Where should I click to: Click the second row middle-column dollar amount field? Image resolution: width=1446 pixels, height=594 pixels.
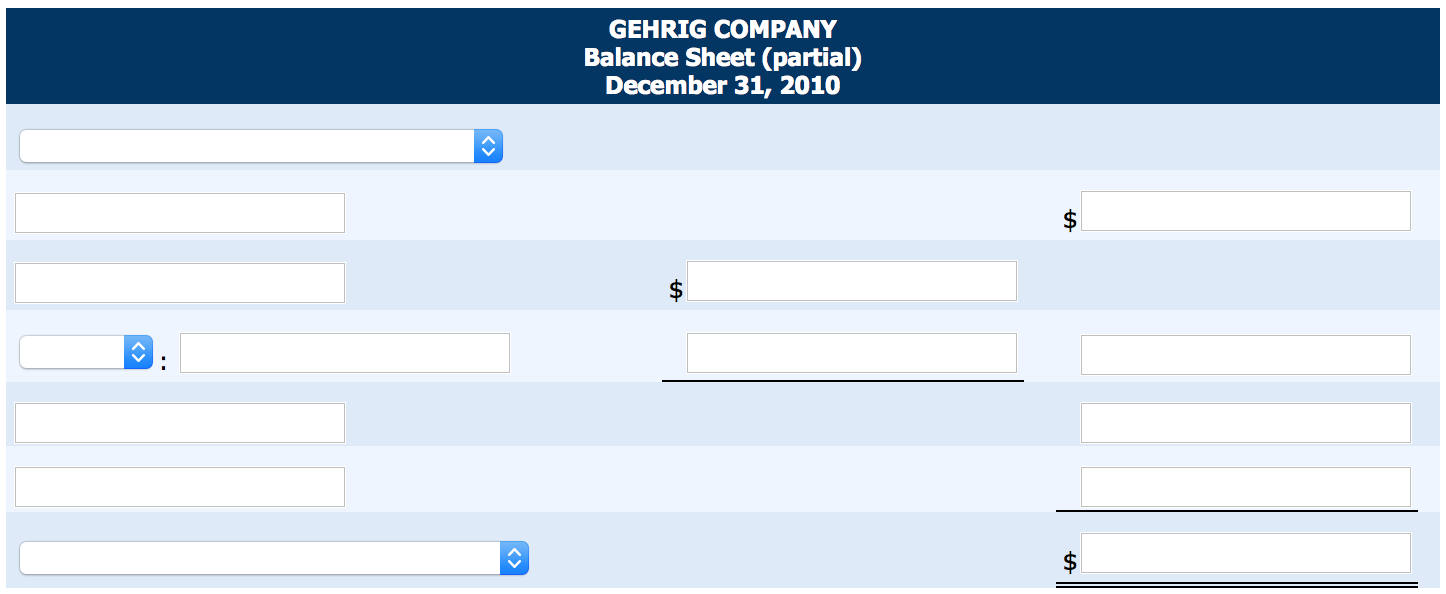click(x=852, y=281)
